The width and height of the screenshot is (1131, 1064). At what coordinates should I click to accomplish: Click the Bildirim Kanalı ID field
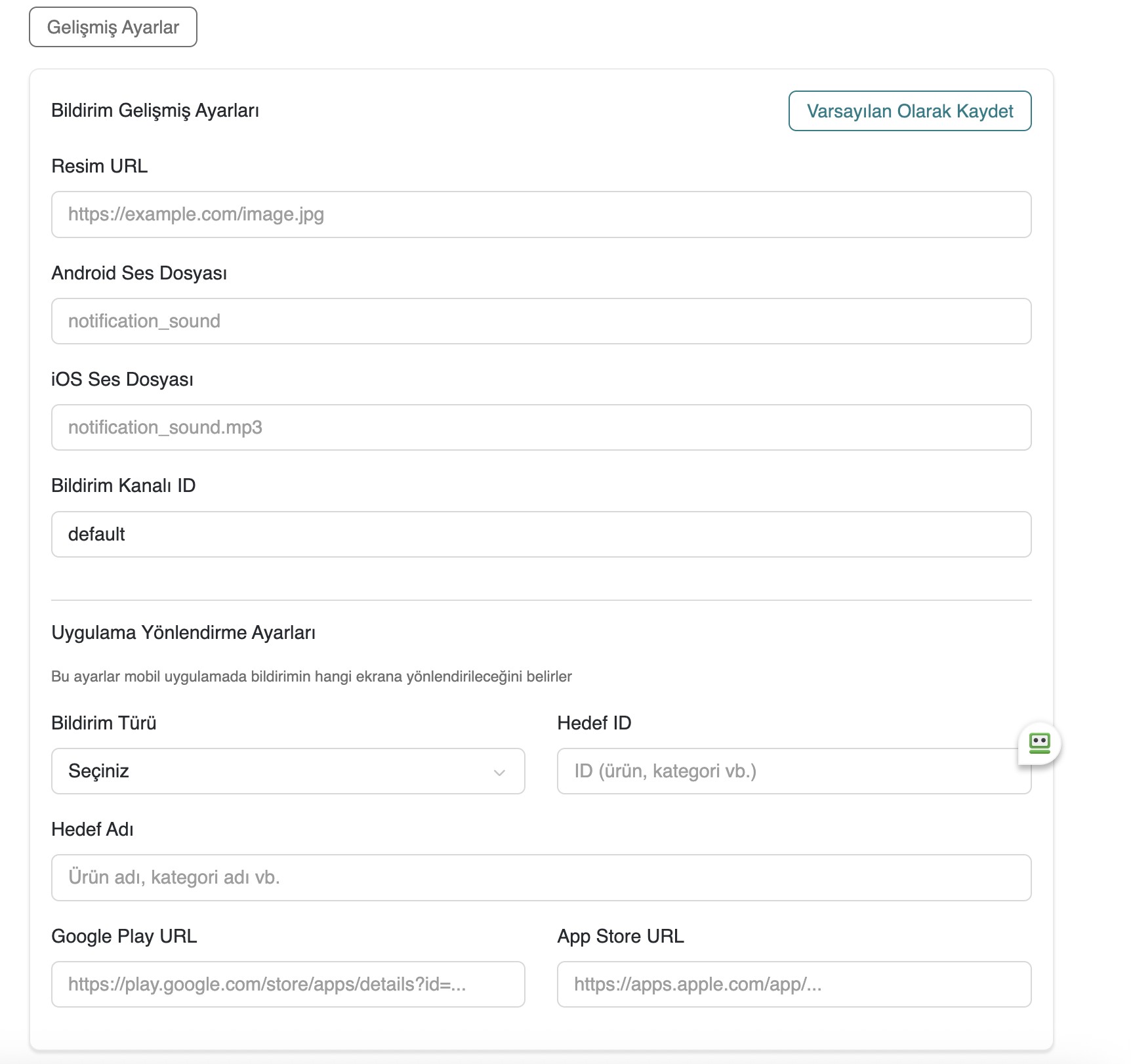541,534
